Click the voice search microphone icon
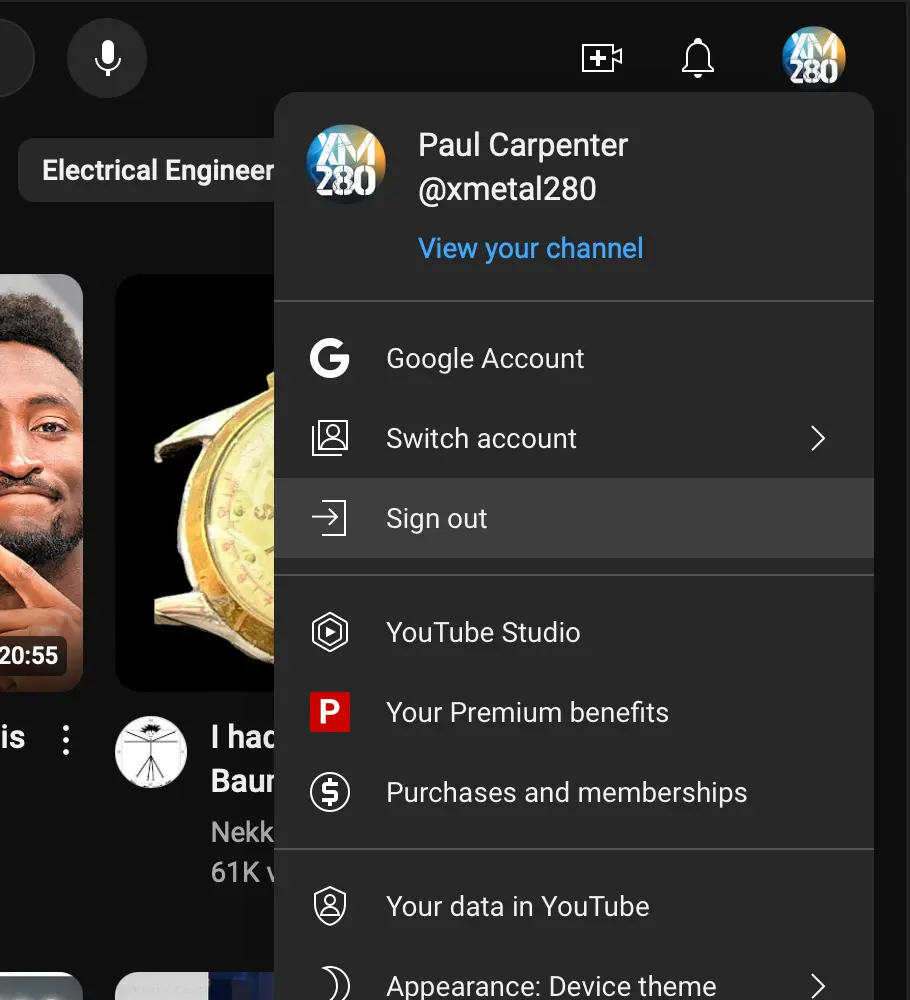Image resolution: width=910 pixels, height=1000 pixels. click(x=107, y=58)
